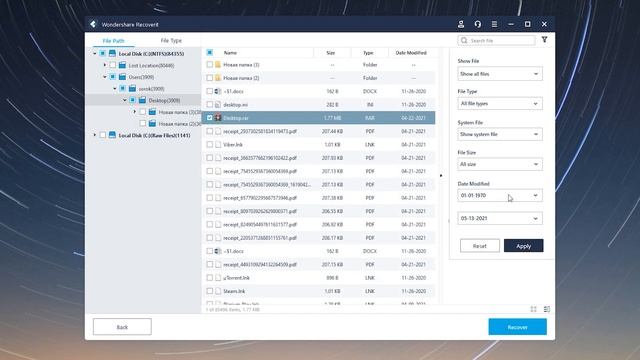Click the Apply button
This screenshot has width=640, height=360.
(524, 246)
